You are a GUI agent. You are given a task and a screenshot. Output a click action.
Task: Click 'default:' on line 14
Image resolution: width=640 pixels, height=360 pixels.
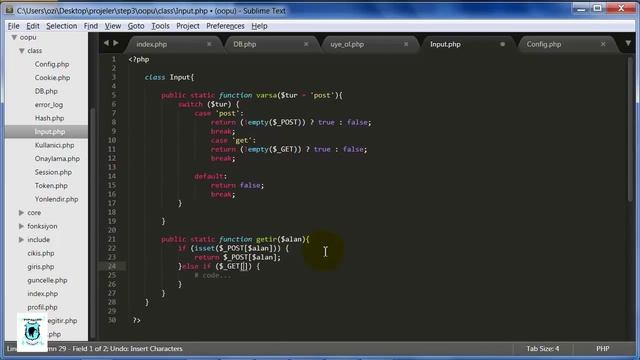click(210, 176)
